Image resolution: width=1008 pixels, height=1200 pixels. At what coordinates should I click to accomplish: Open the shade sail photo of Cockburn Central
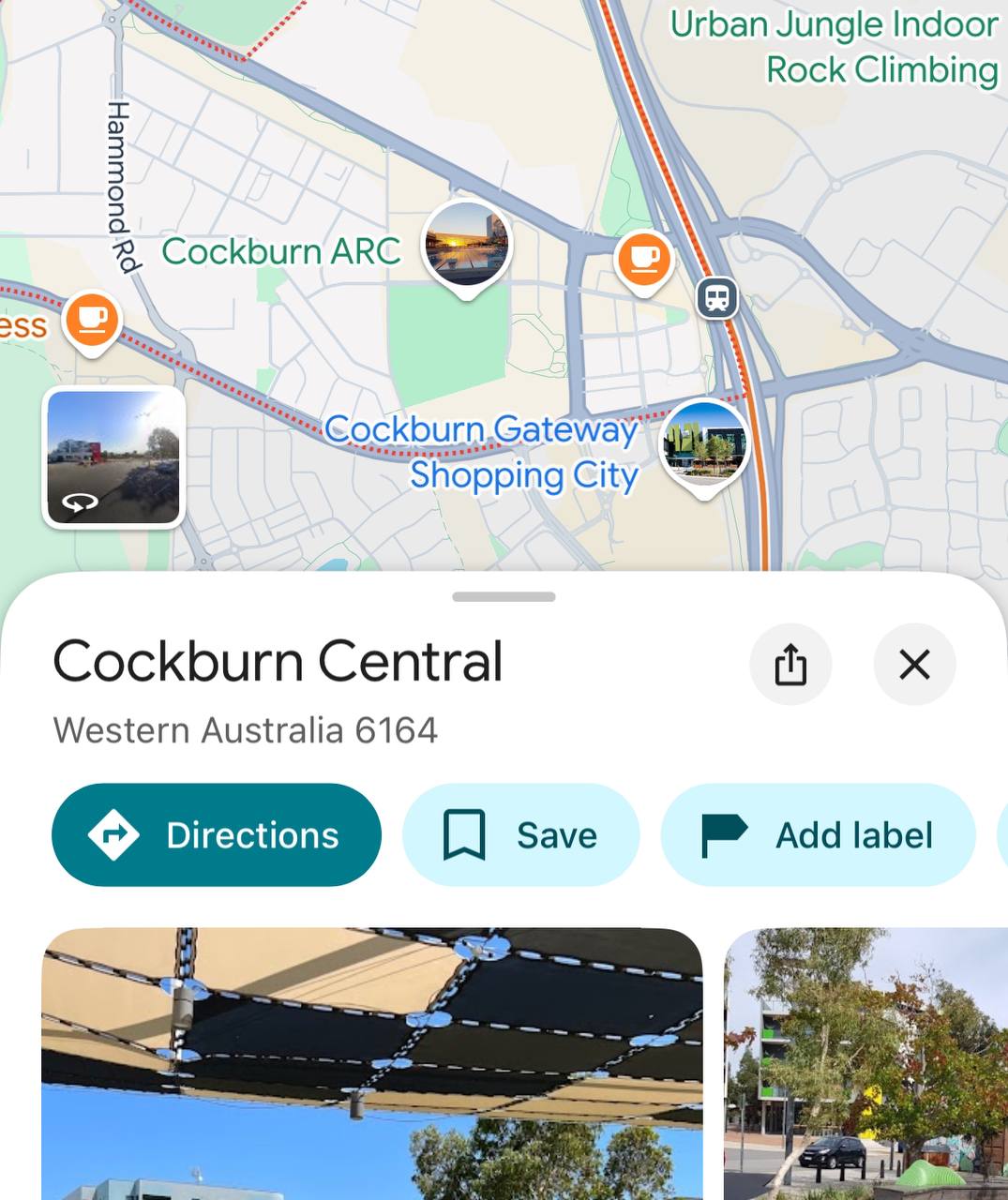point(372,1064)
